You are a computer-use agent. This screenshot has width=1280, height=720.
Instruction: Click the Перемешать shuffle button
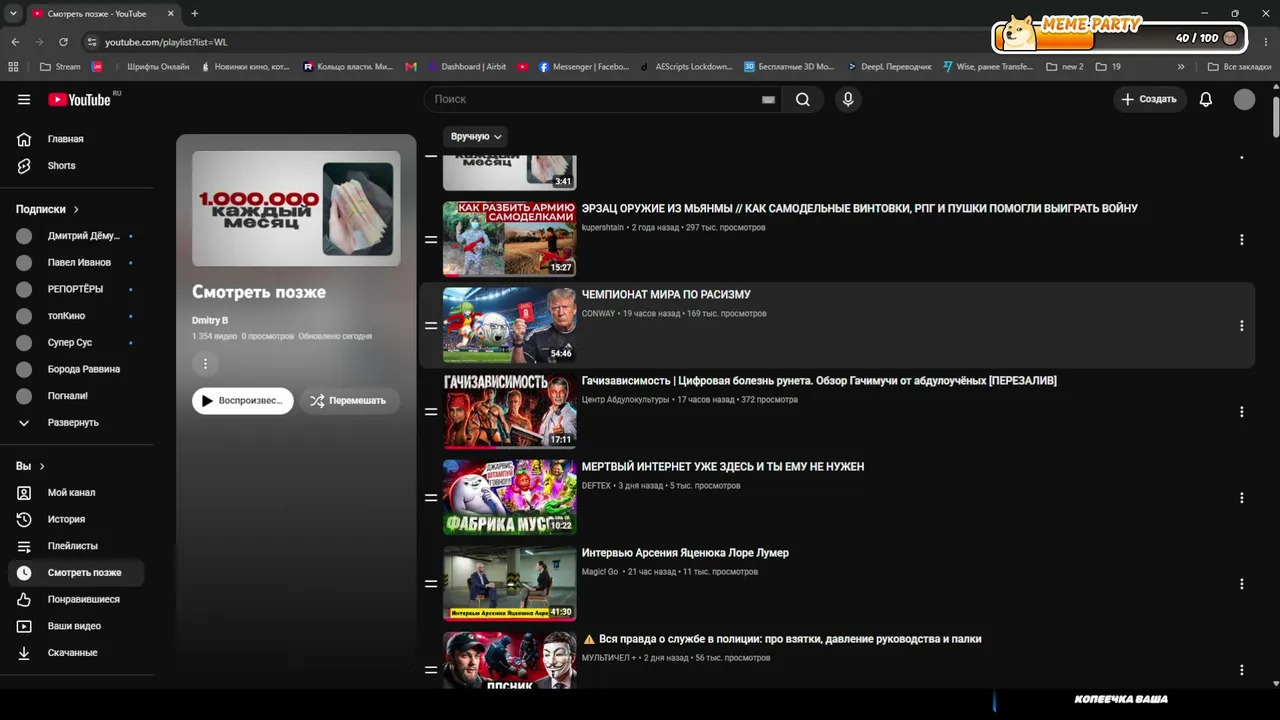348,401
